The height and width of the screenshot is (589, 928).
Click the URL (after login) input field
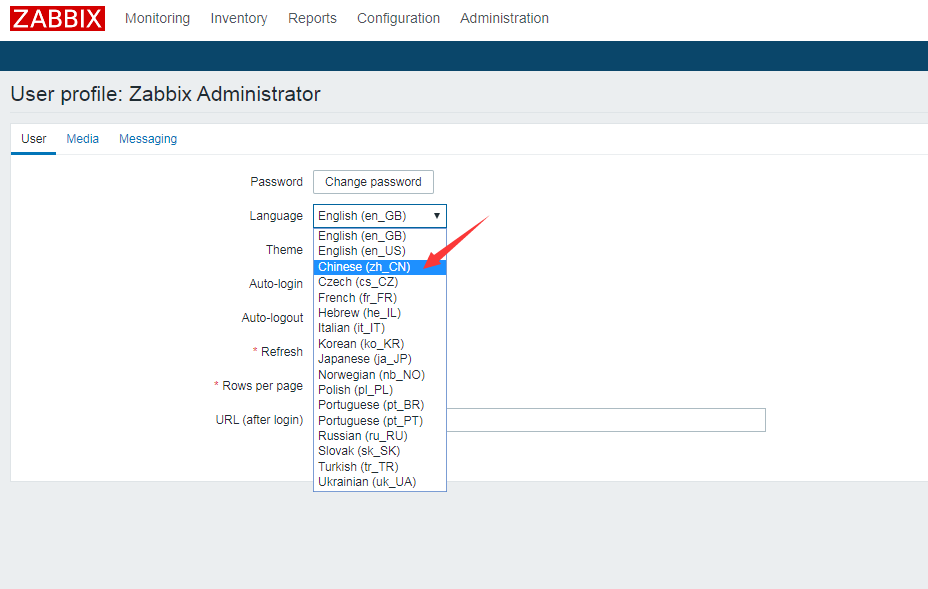606,420
